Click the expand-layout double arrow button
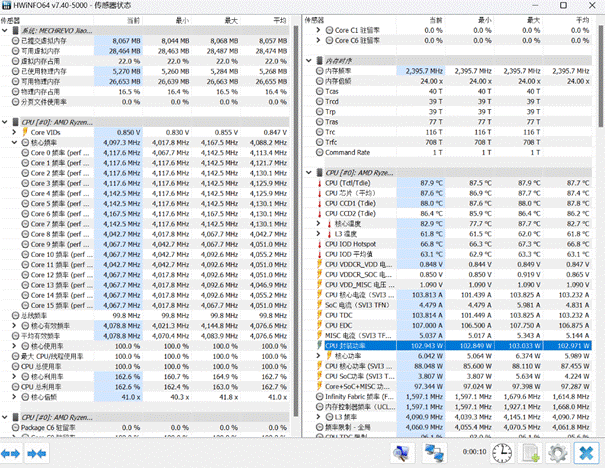This screenshot has width=605, height=468. (14, 454)
